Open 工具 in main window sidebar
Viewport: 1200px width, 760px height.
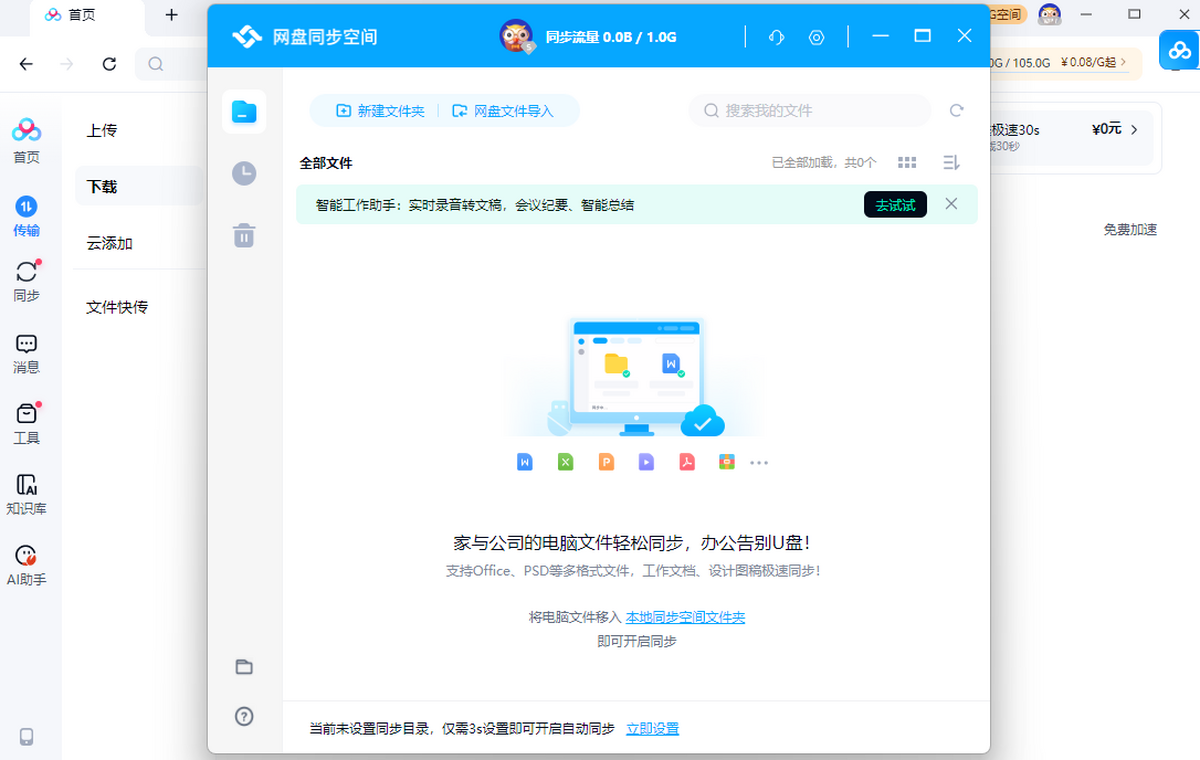[26, 424]
